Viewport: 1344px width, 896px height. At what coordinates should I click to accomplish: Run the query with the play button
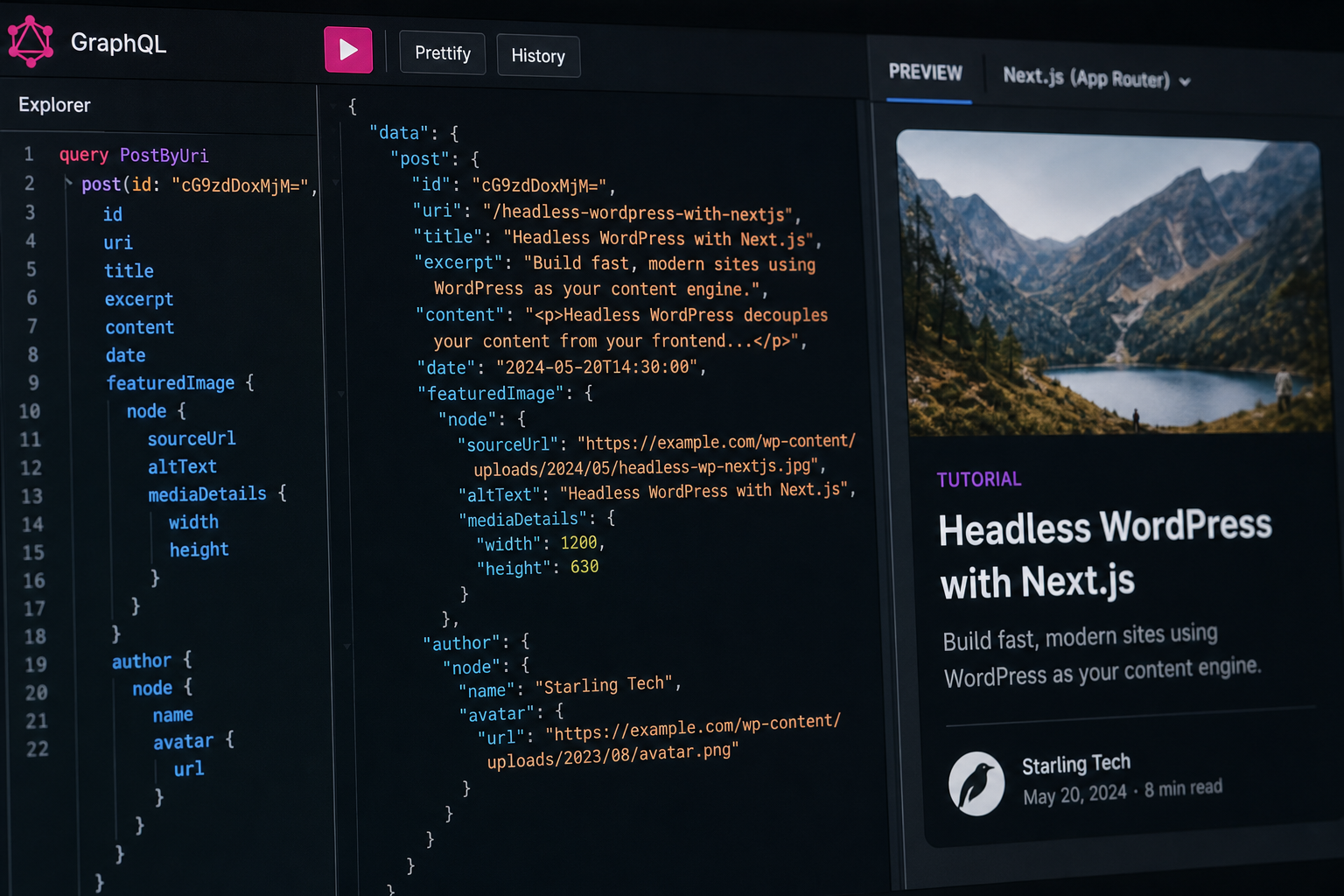click(x=348, y=50)
